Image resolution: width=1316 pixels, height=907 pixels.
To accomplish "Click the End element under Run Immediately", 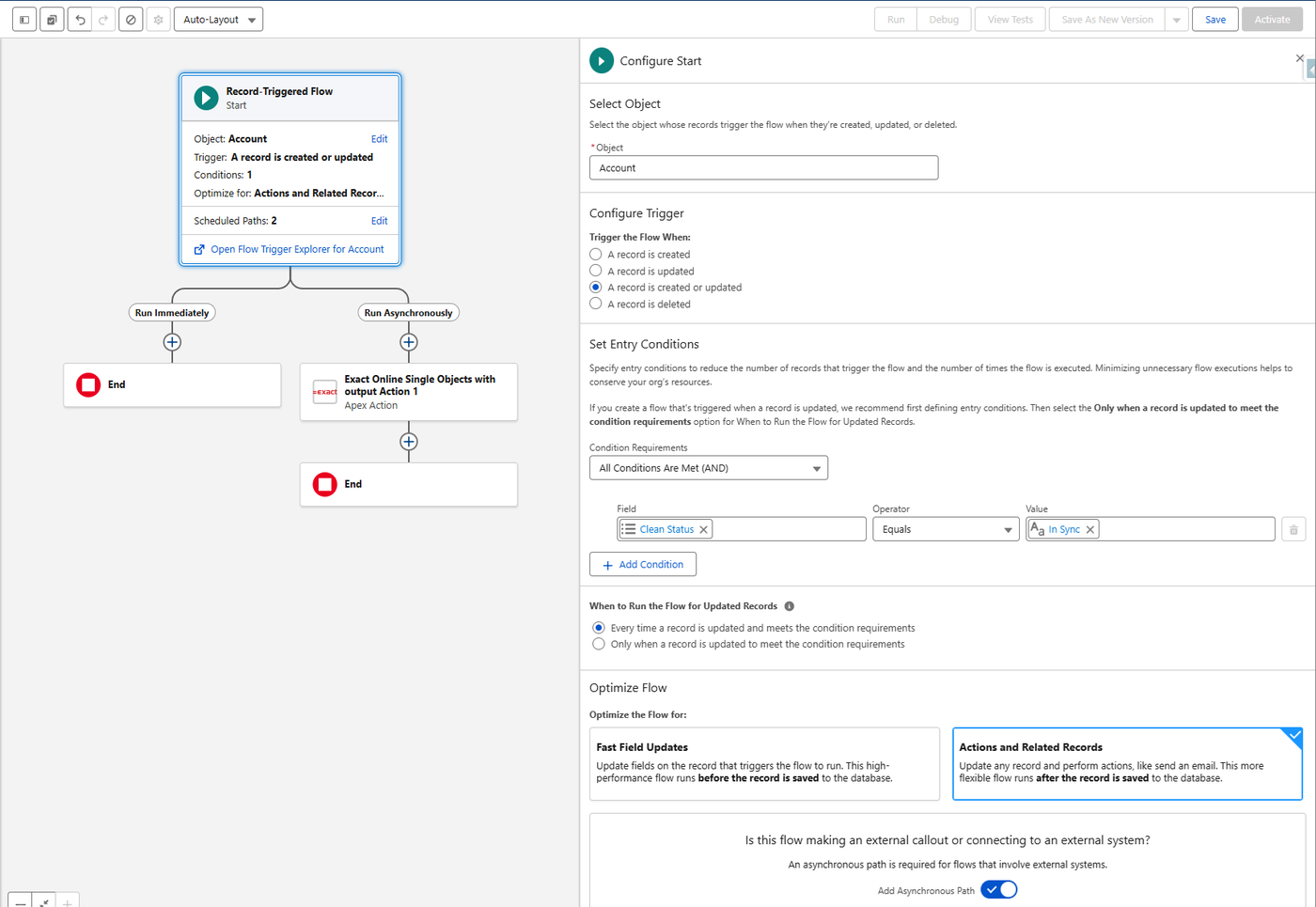I will (x=172, y=384).
